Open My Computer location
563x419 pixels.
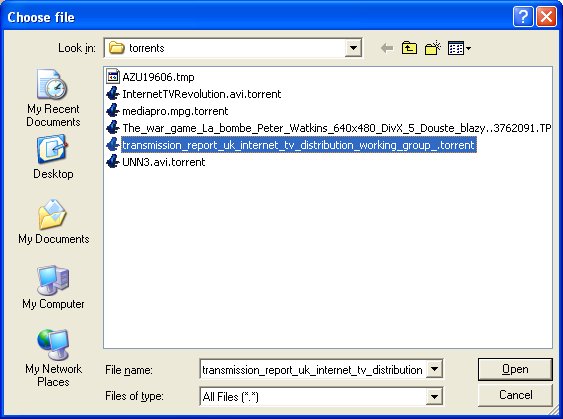53,287
